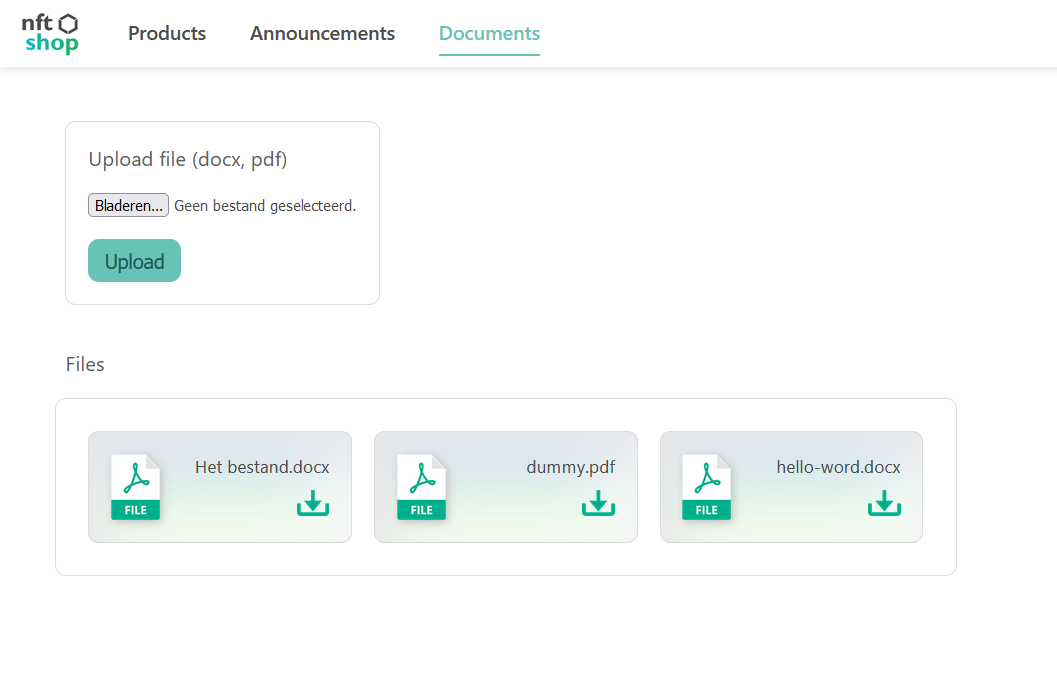The image size is (1057, 676).
Task: Click the file icon of dummy.pdf
Action: click(421, 487)
